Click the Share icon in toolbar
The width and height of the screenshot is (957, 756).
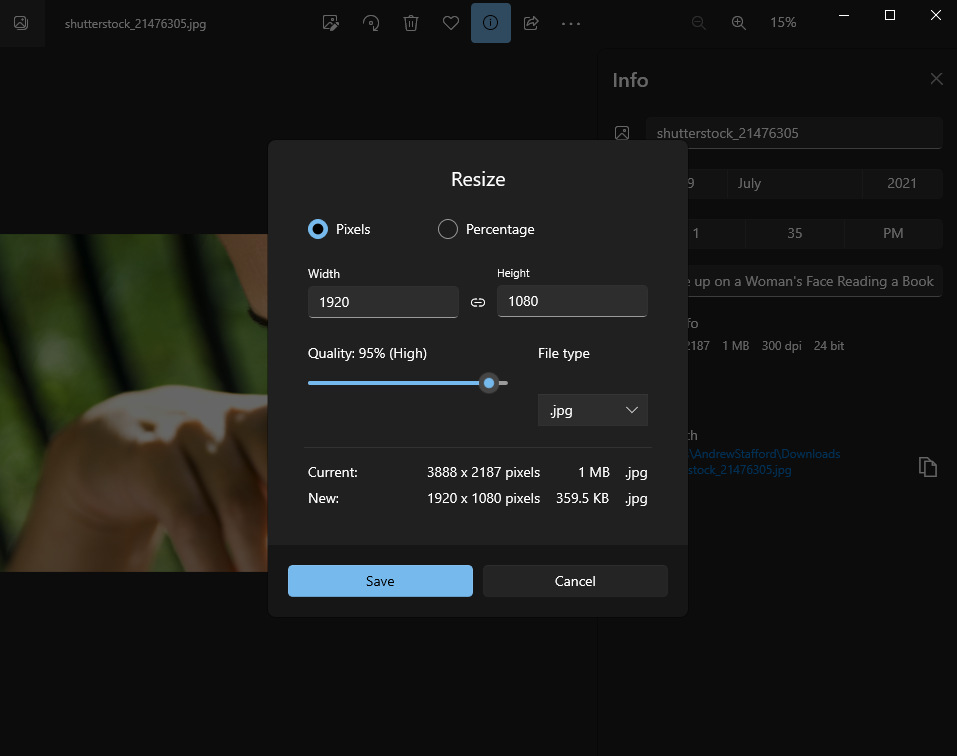coord(531,22)
